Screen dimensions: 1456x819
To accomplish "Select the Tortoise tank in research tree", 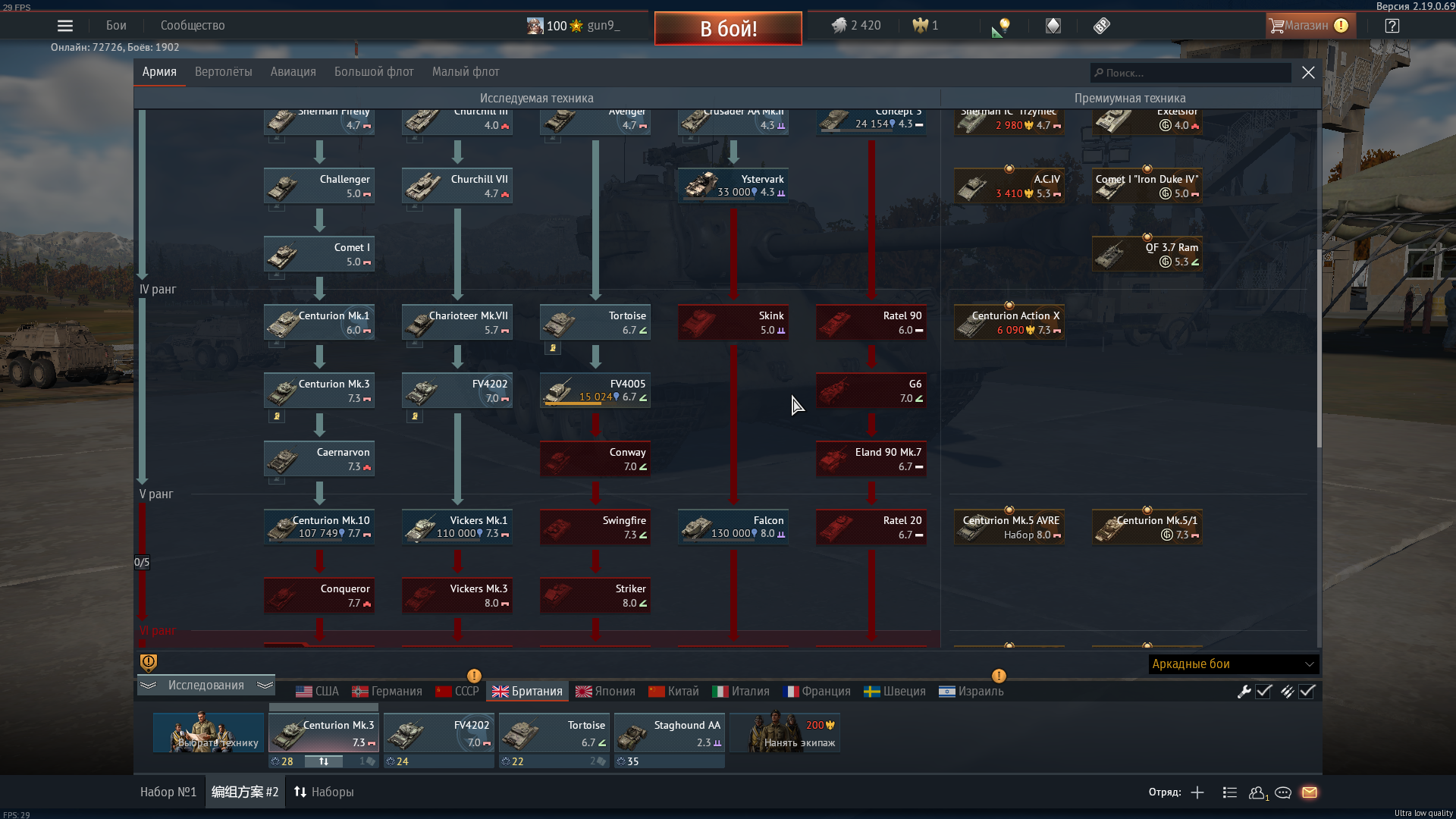I will [x=595, y=322].
